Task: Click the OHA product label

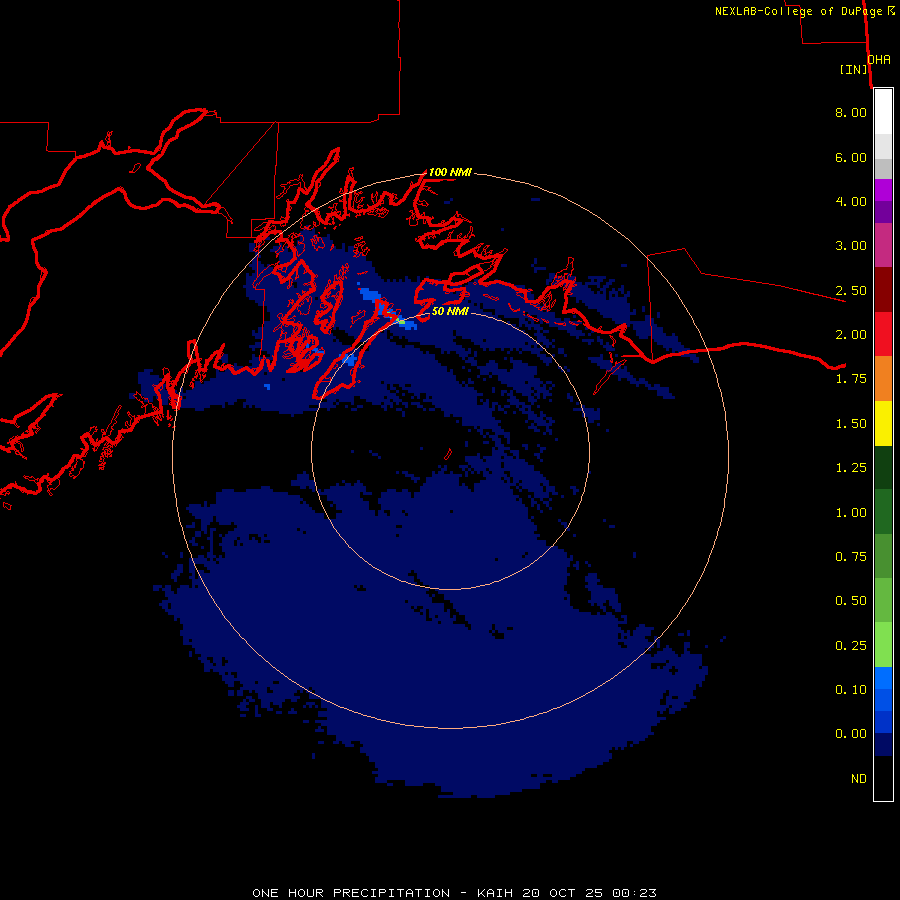Action: coord(879,60)
